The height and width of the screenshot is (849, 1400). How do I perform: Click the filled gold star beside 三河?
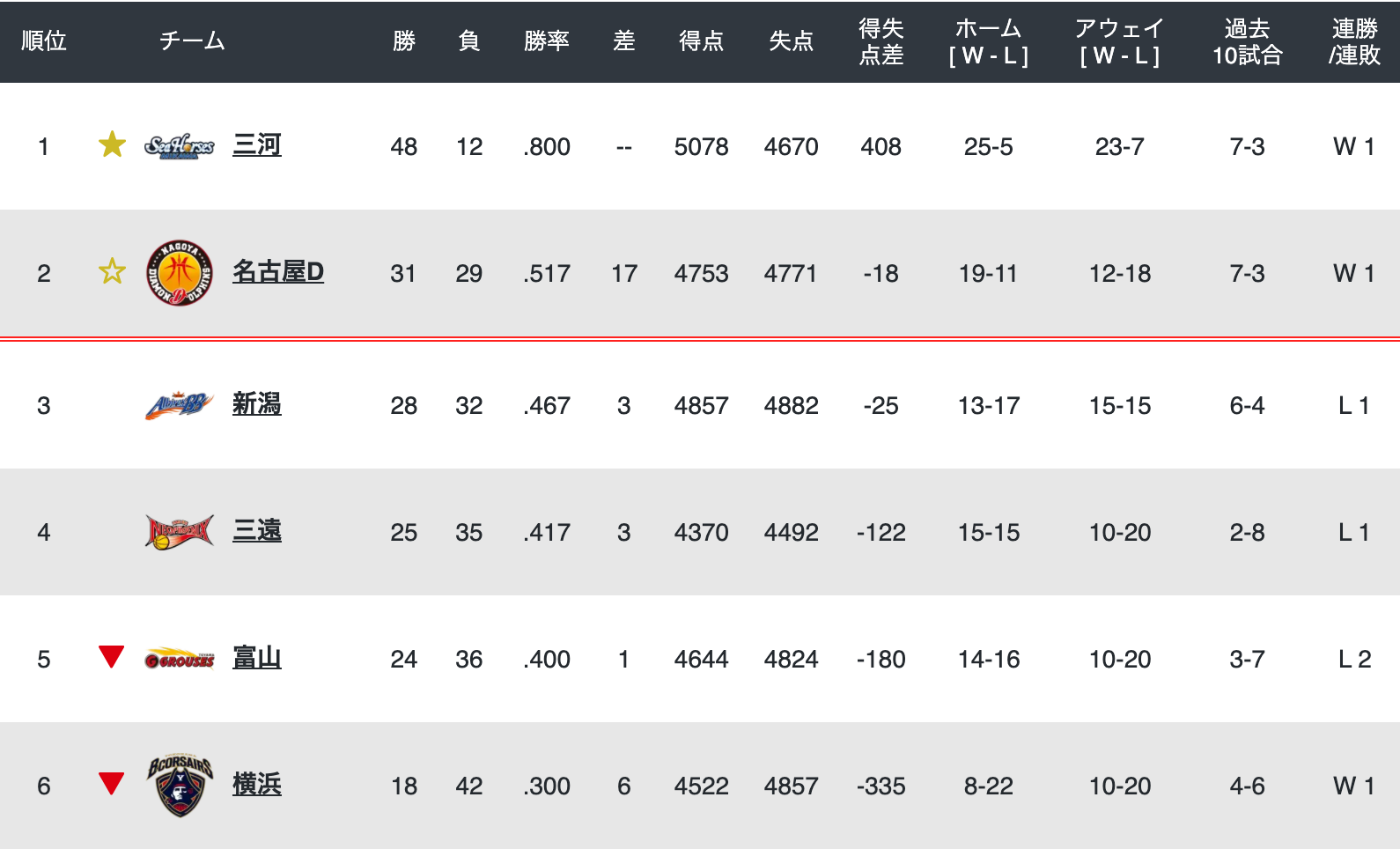[112, 144]
